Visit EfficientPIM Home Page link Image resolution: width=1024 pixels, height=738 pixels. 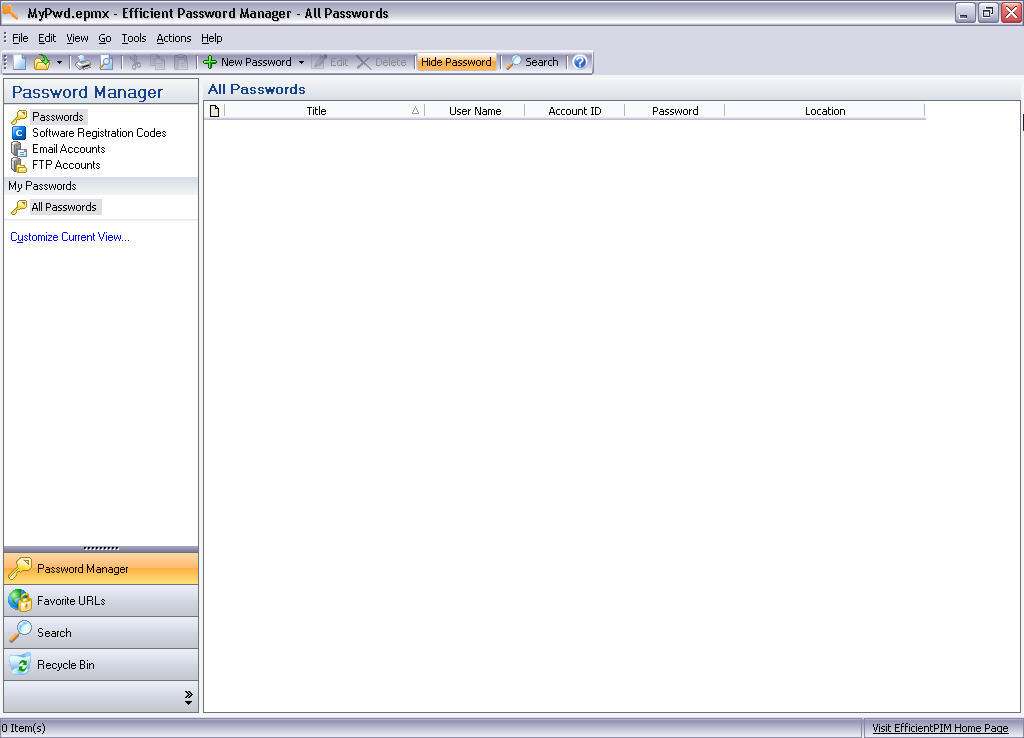(x=940, y=728)
